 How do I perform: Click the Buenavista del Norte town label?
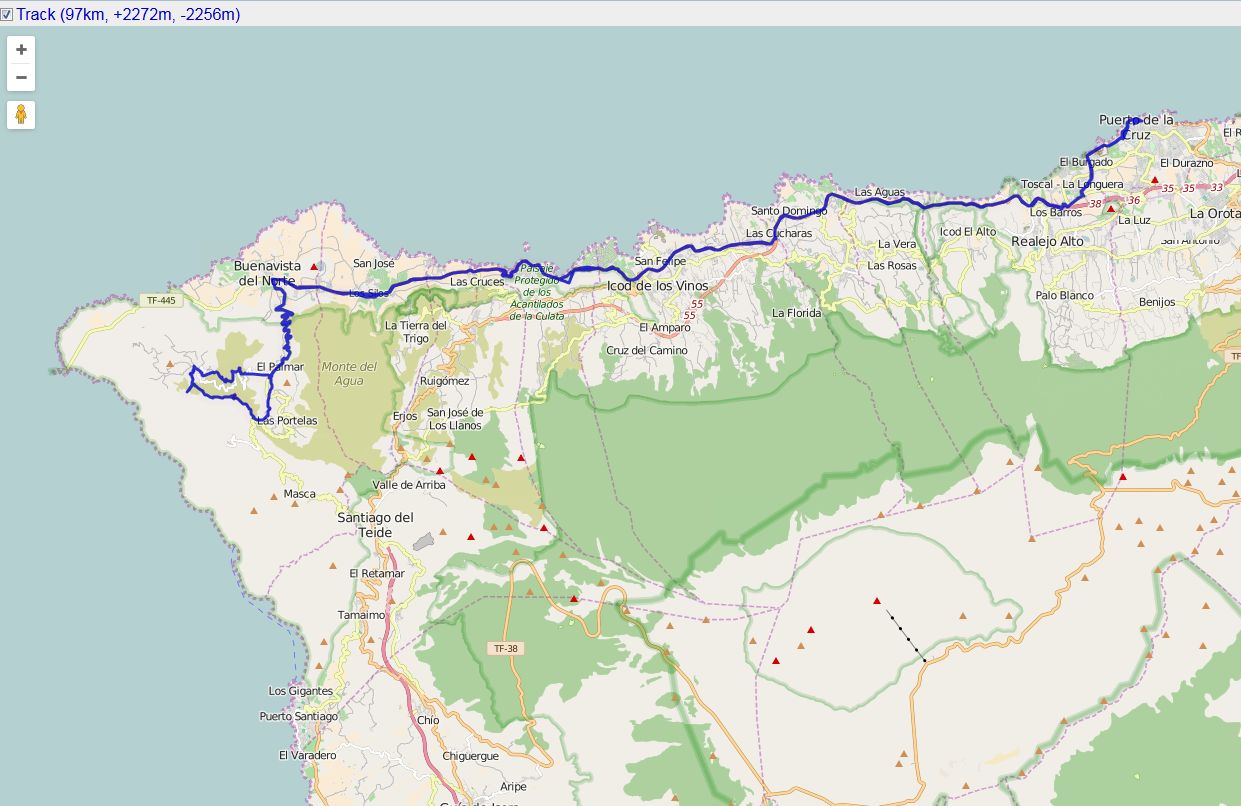266,273
